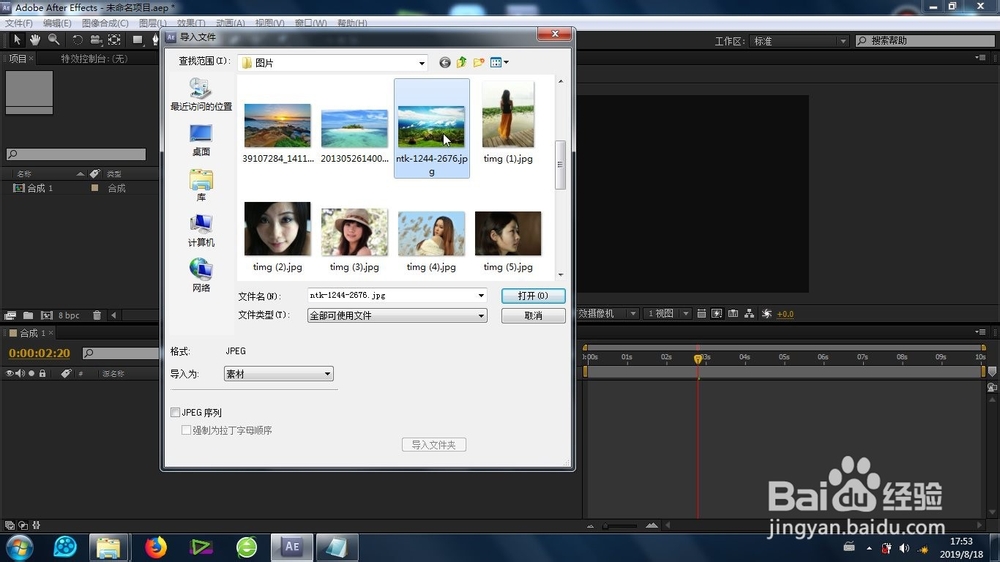Click the 0:00:02:20 current time display
The width and height of the screenshot is (1000, 562).
point(39,353)
